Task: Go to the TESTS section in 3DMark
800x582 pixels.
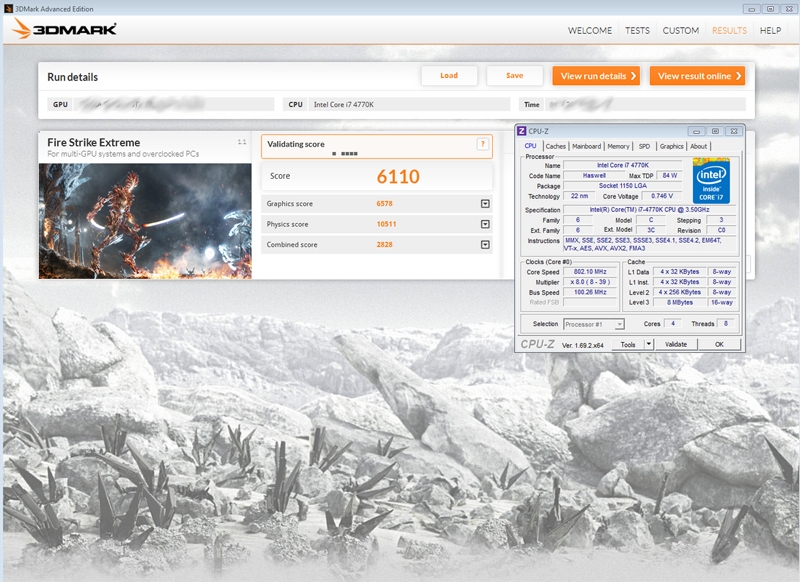Action: point(637,31)
